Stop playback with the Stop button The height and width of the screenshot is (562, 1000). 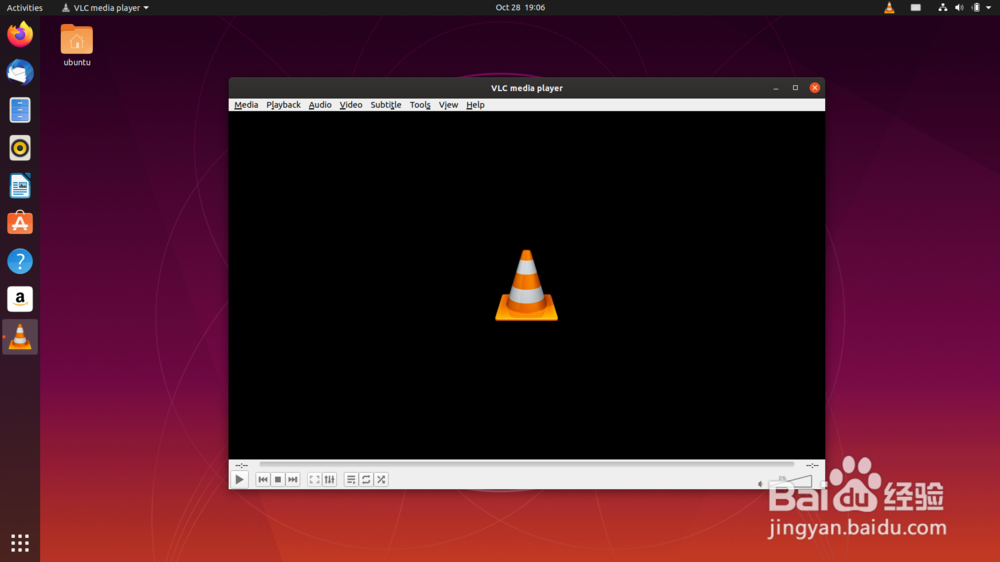coord(277,480)
